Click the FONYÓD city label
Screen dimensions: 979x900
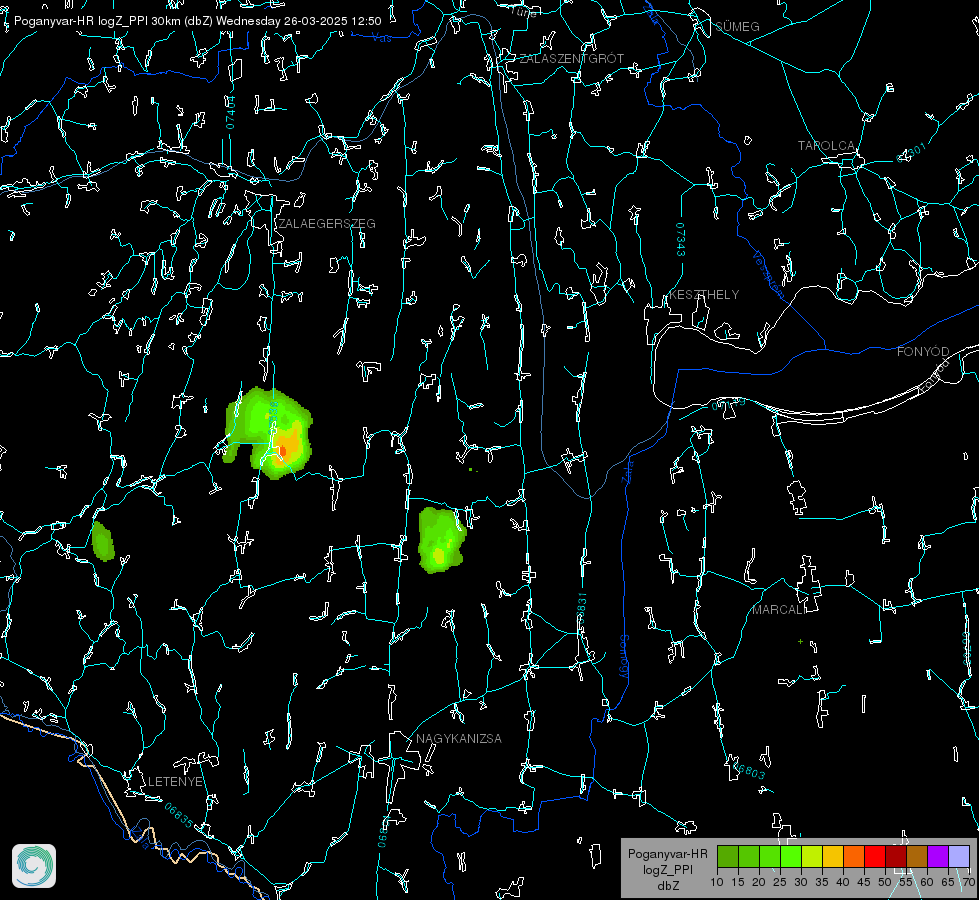pyautogui.click(x=923, y=352)
